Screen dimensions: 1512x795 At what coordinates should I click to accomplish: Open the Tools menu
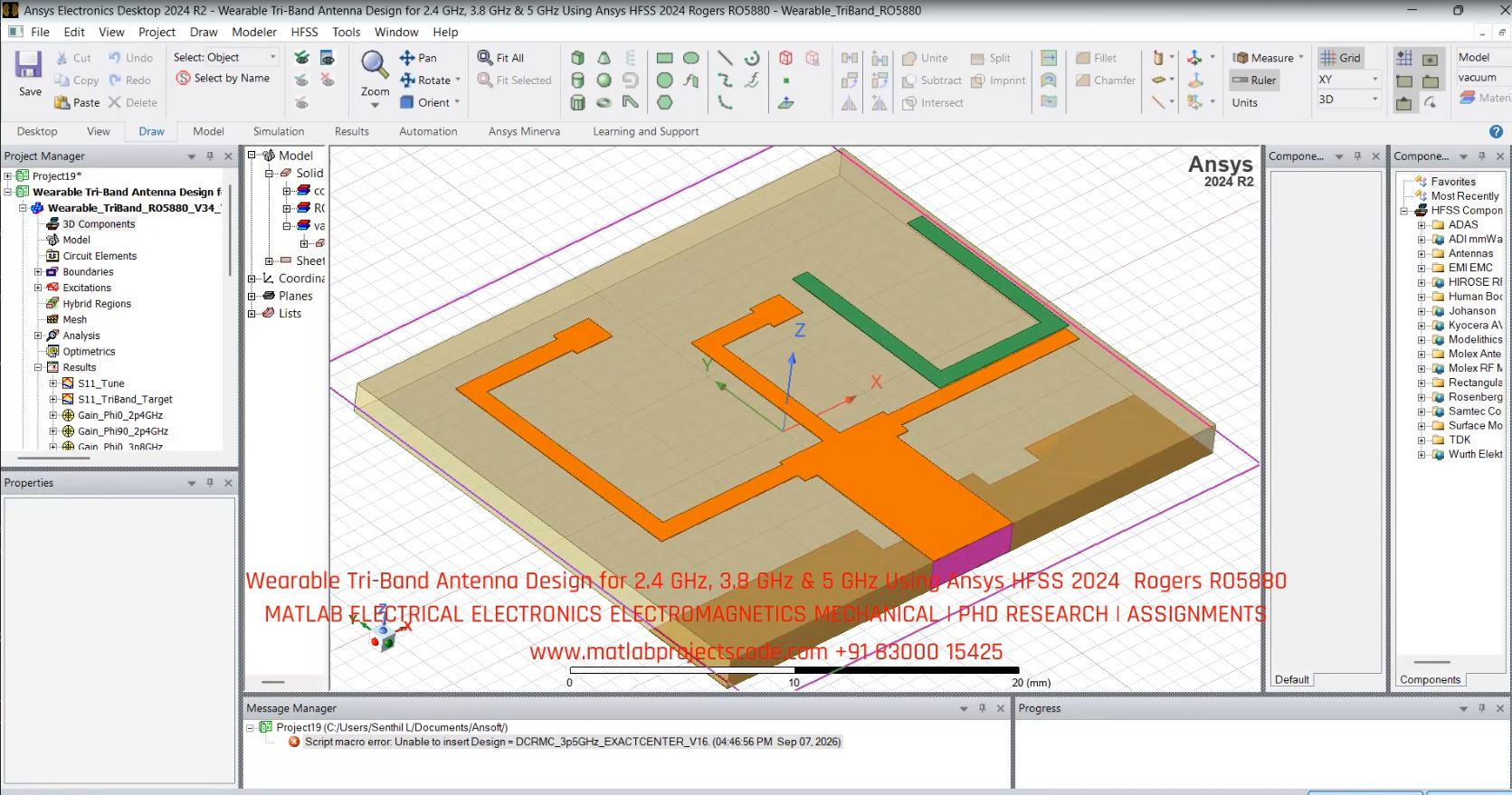point(346,32)
